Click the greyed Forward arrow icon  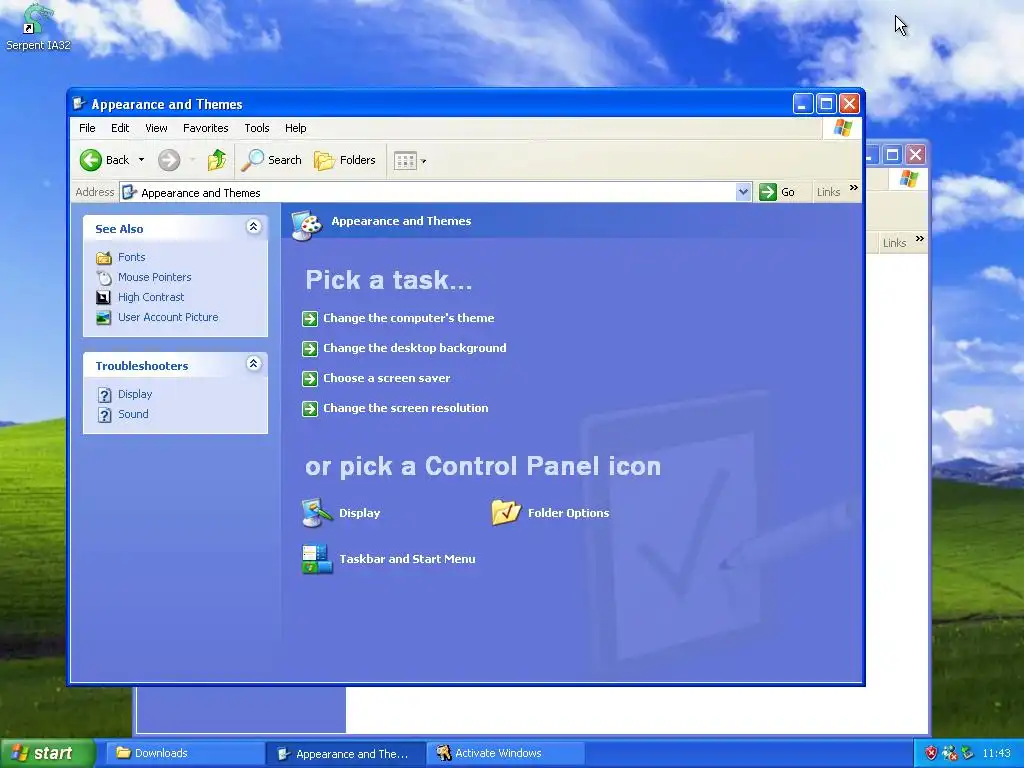point(169,160)
